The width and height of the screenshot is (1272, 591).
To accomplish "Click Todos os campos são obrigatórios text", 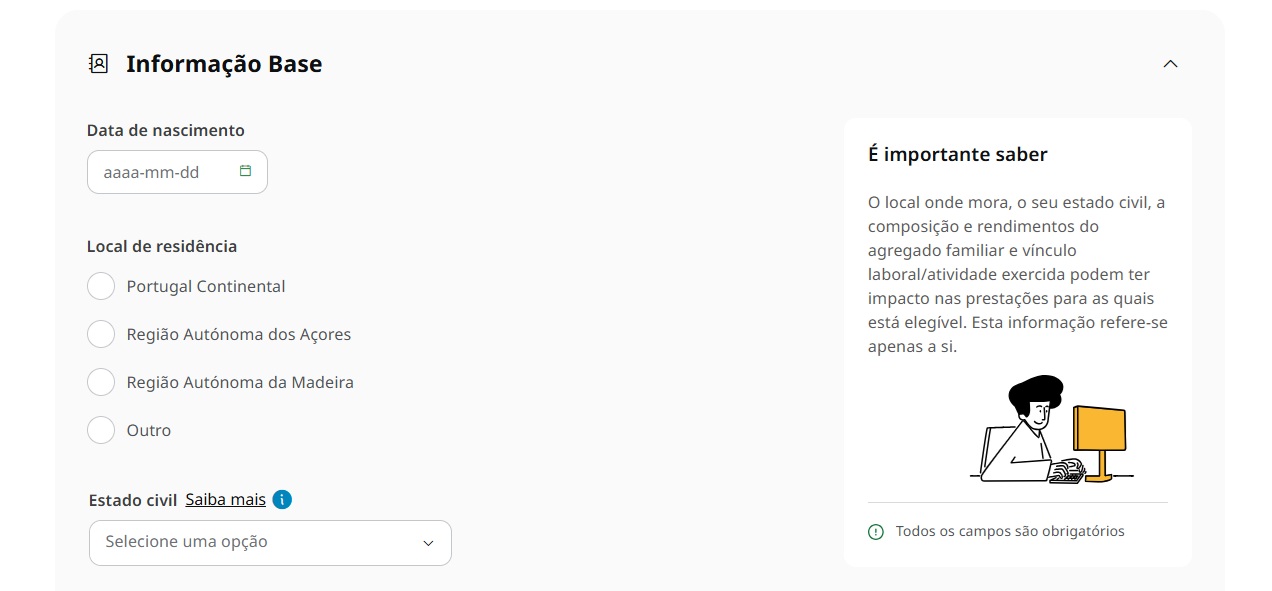I will click(1010, 531).
